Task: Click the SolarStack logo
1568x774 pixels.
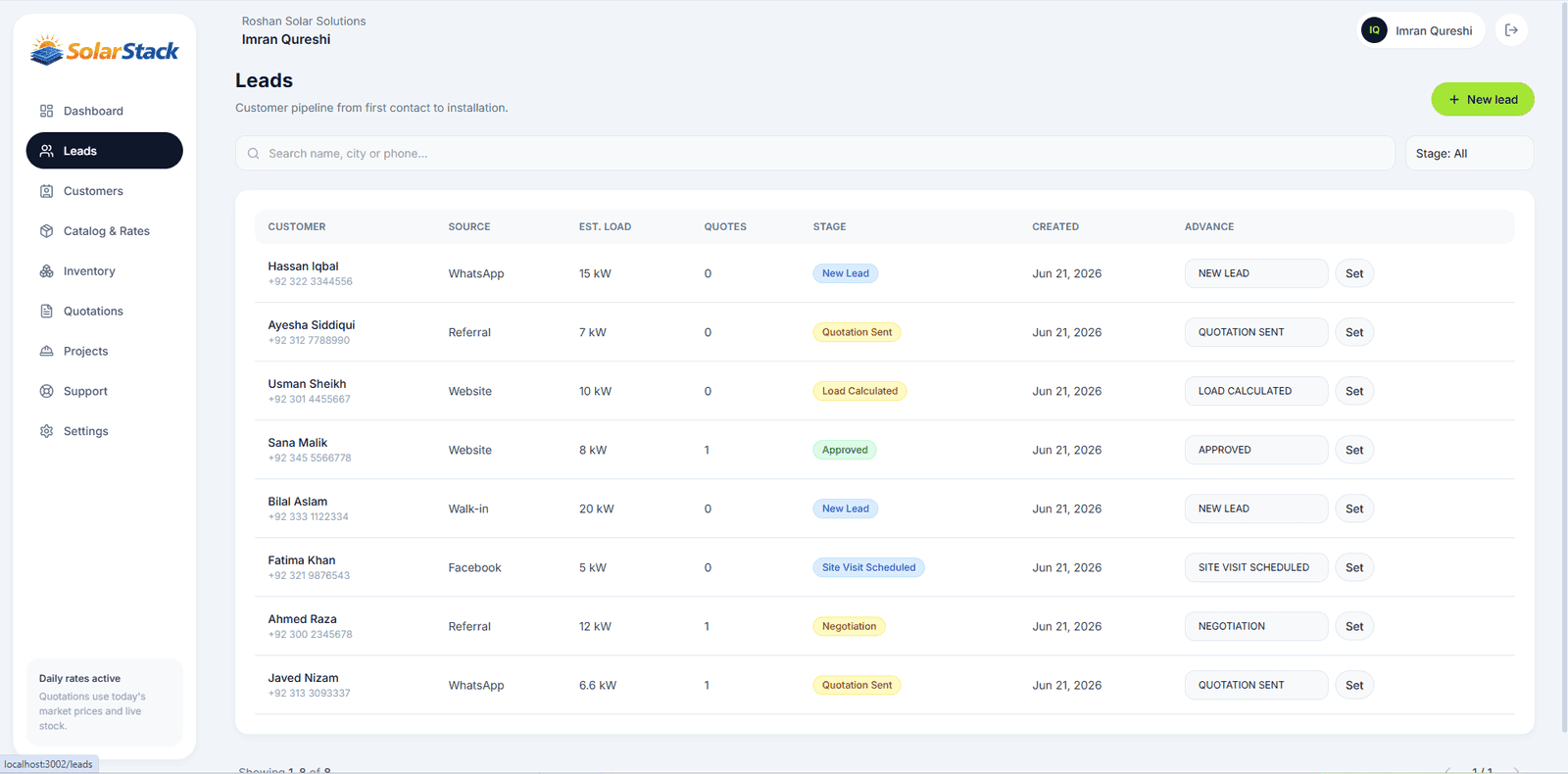Action: [104, 50]
